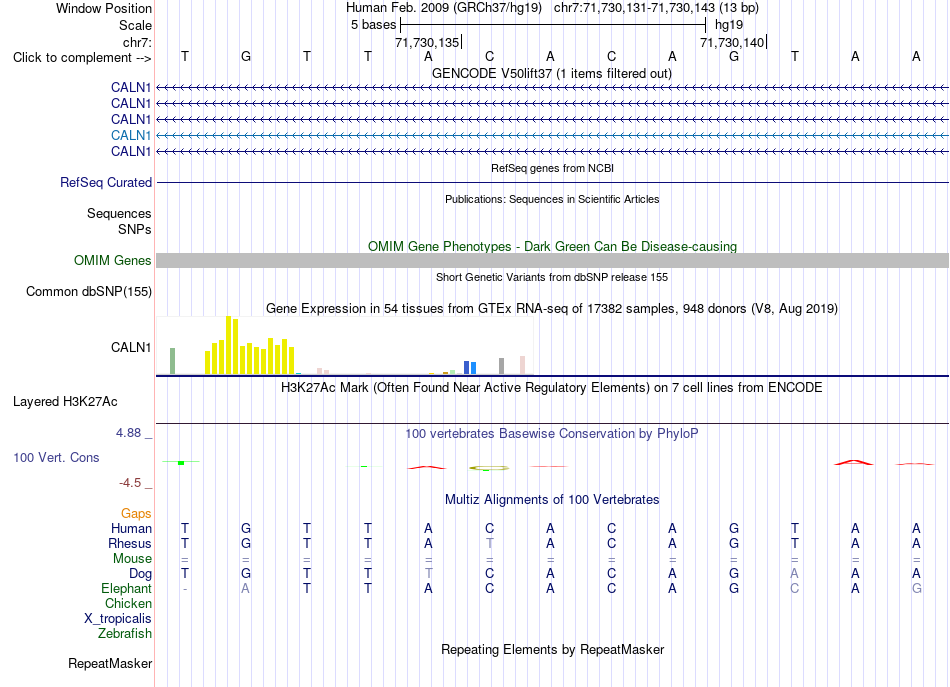Open the GTEx Gene Expression track title

pyautogui.click(x=552, y=308)
